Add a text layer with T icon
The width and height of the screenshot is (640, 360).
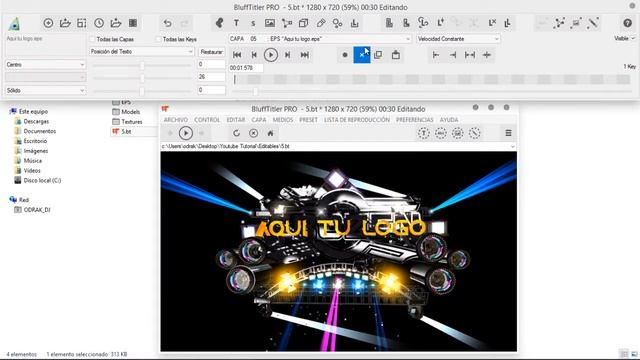tap(236, 23)
